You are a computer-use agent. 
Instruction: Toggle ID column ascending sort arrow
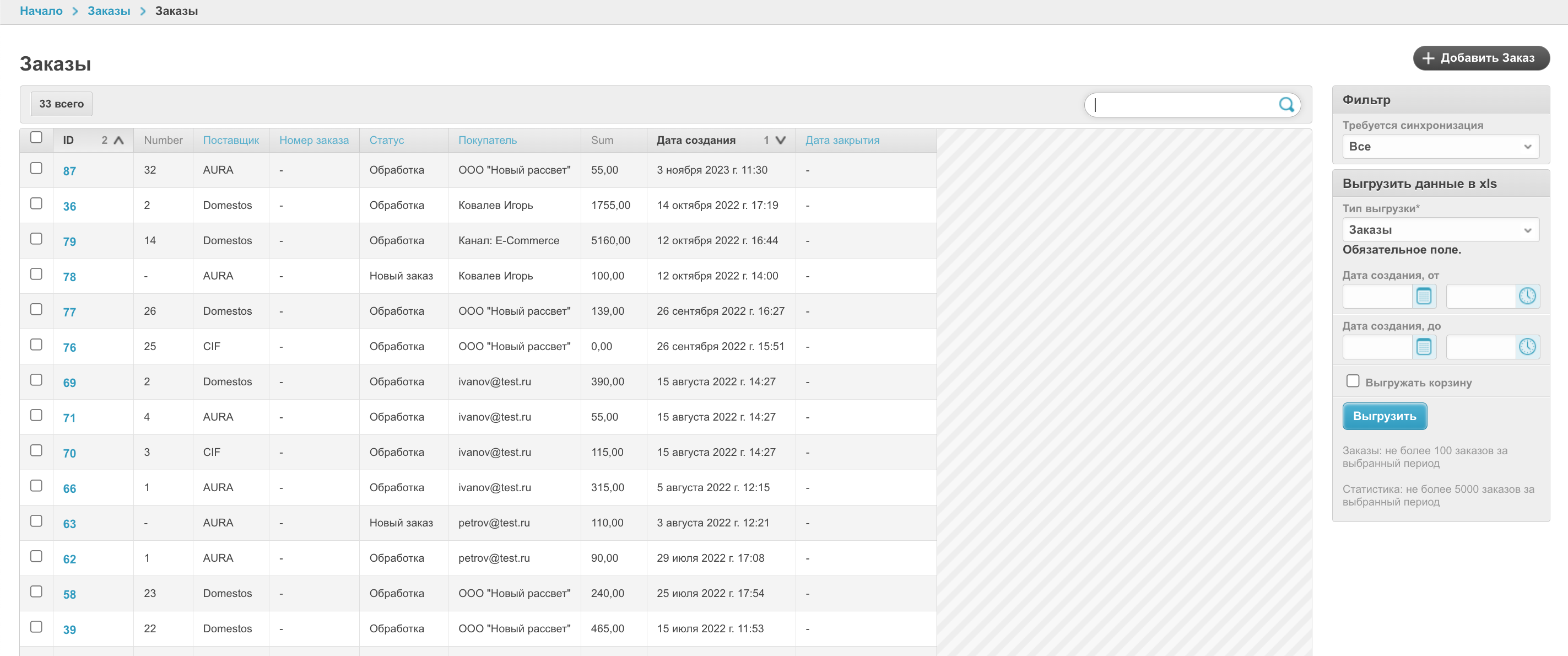(118, 141)
